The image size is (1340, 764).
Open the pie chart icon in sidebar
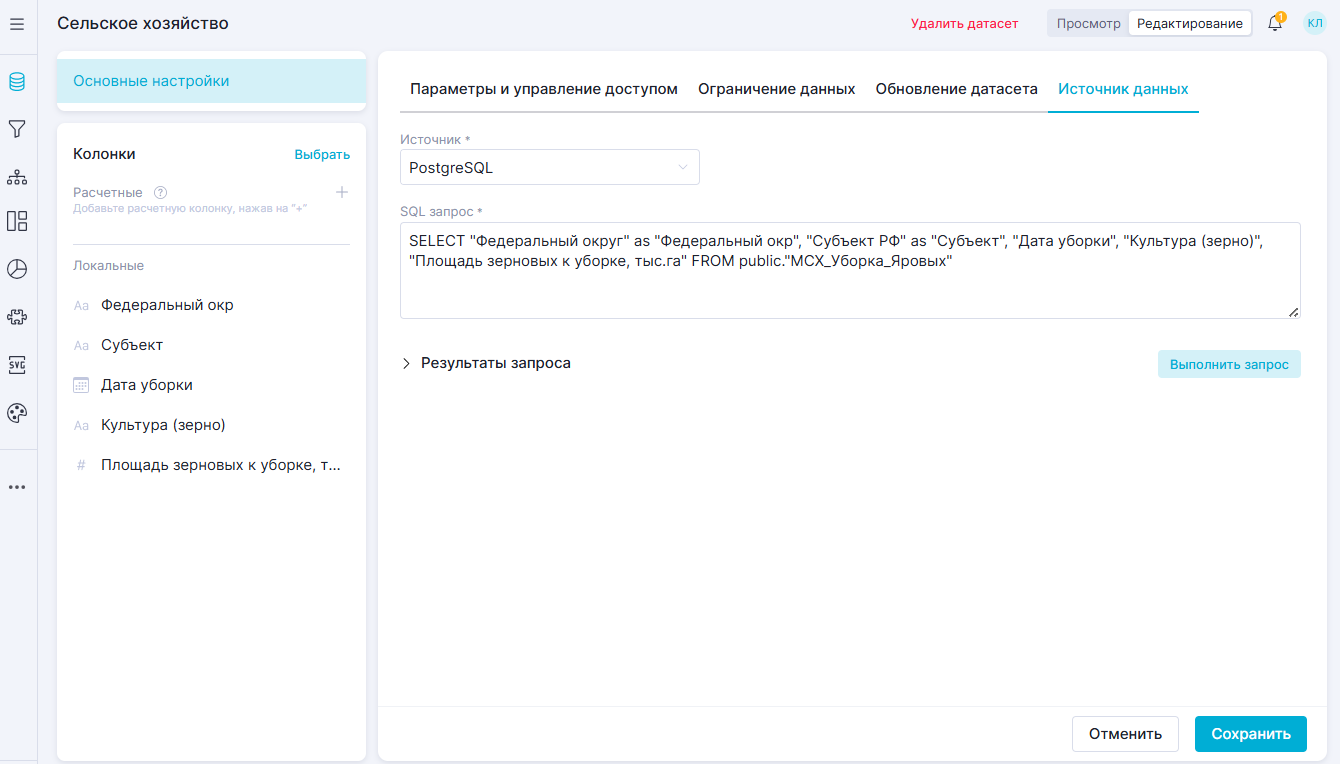click(x=17, y=269)
